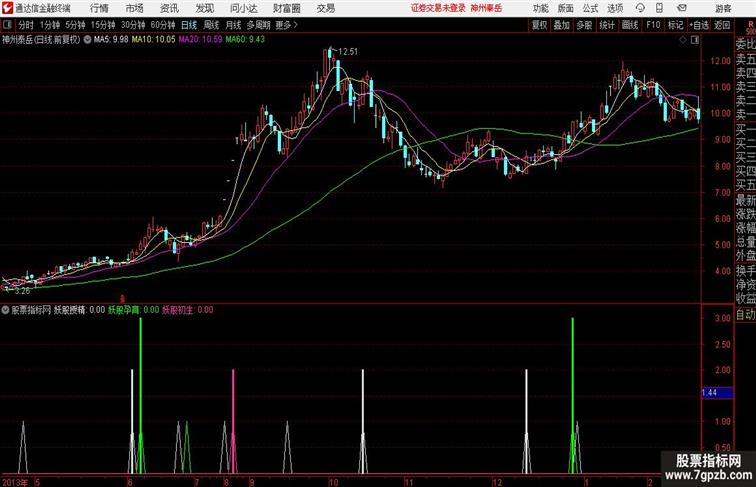Open the 问小达 menu
The image size is (756, 487).
point(244,8)
